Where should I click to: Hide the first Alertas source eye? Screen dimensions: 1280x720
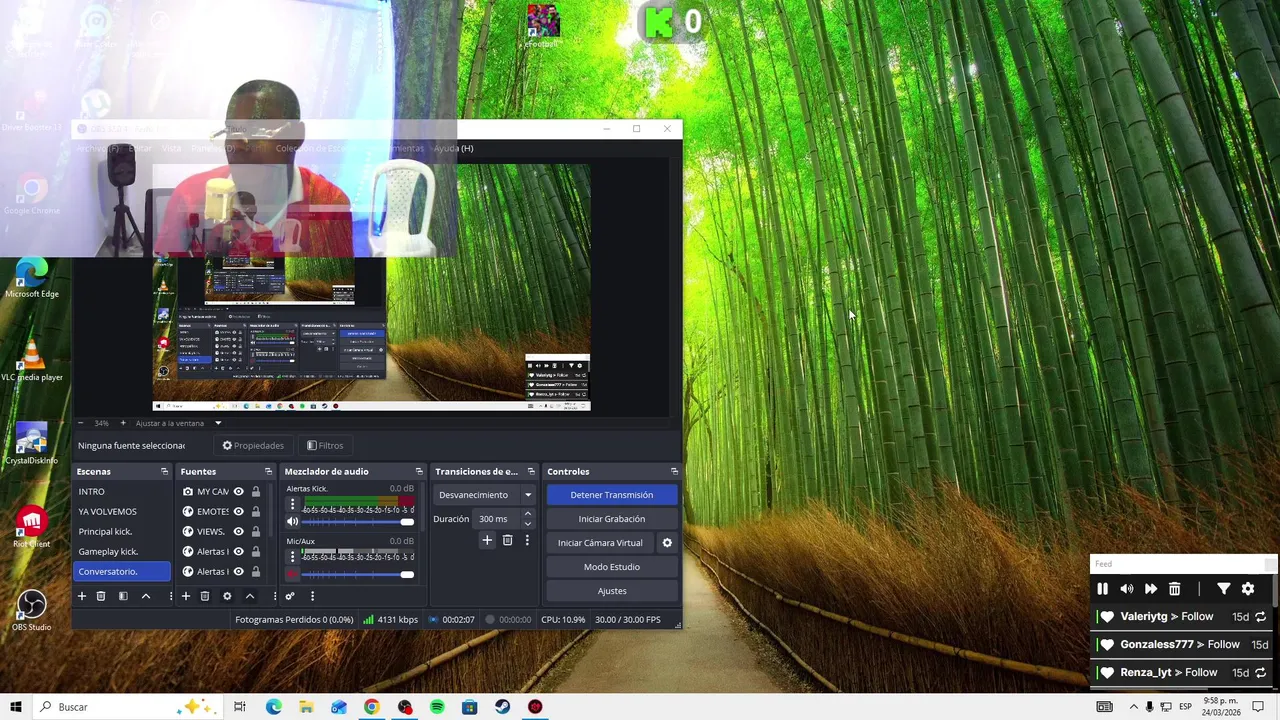click(x=238, y=552)
